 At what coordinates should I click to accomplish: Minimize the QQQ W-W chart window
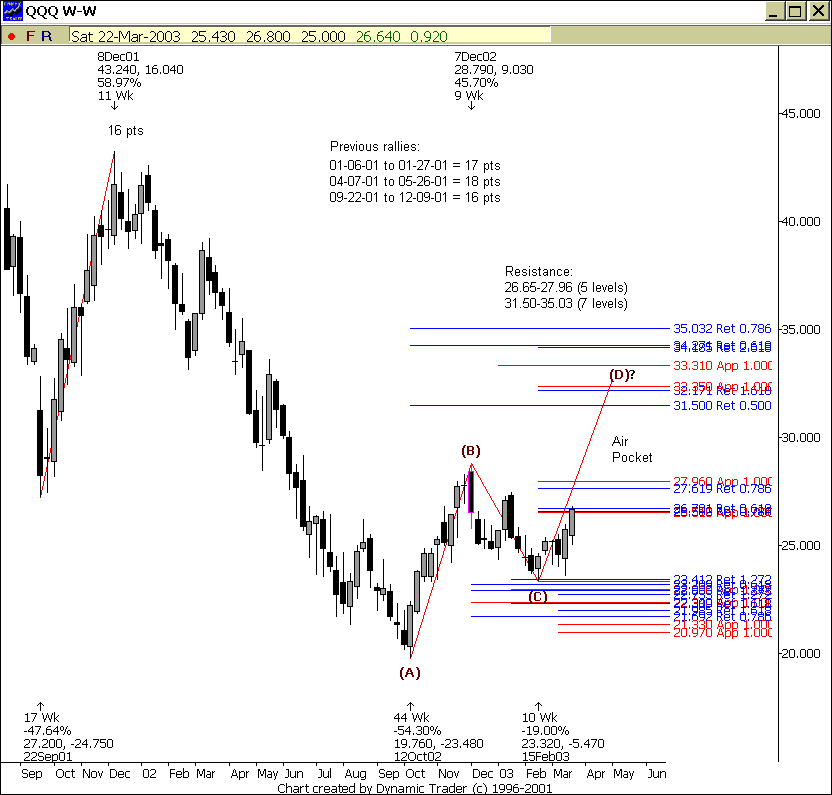coord(773,11)
